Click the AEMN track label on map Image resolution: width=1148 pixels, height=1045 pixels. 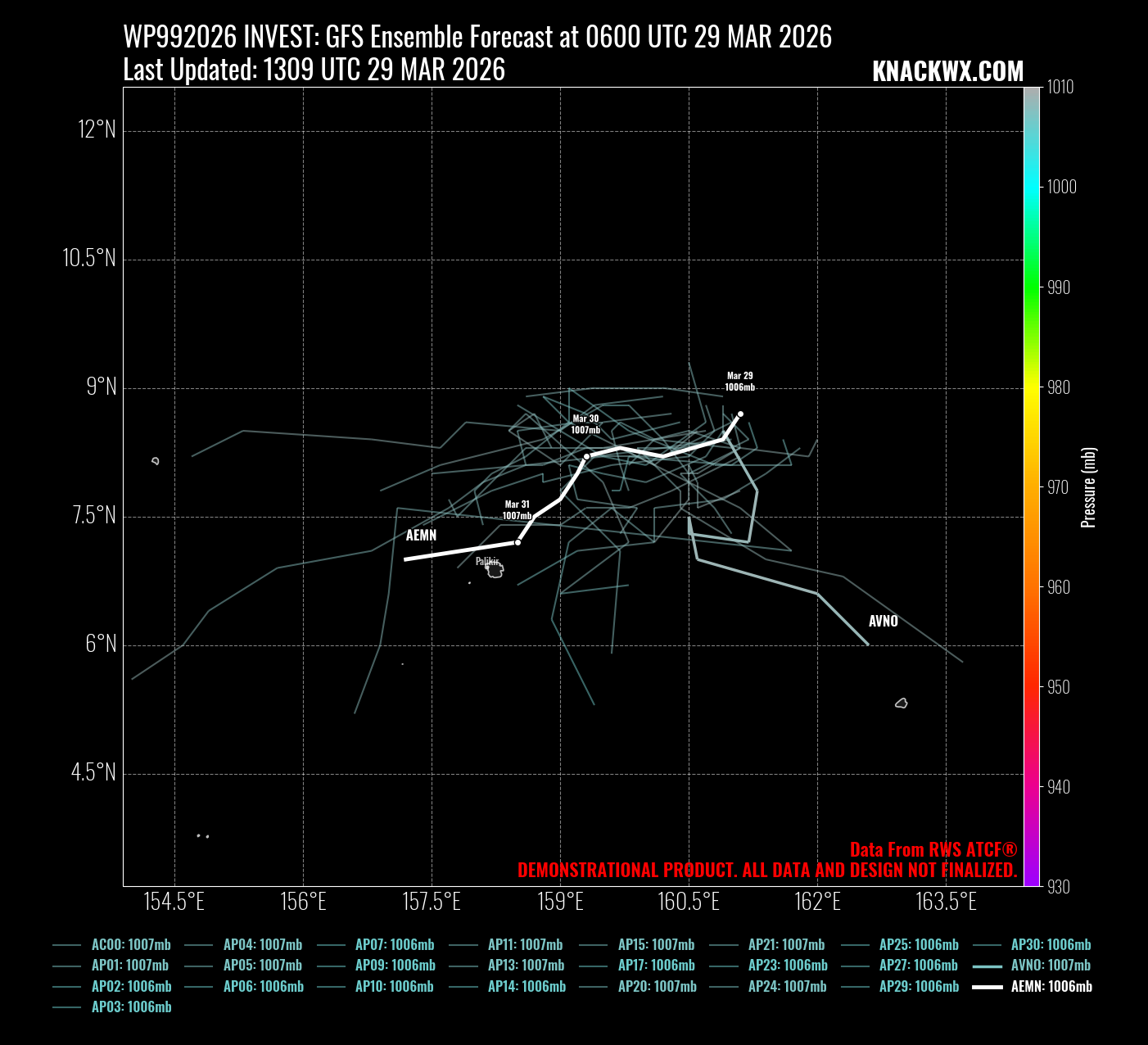421,536
